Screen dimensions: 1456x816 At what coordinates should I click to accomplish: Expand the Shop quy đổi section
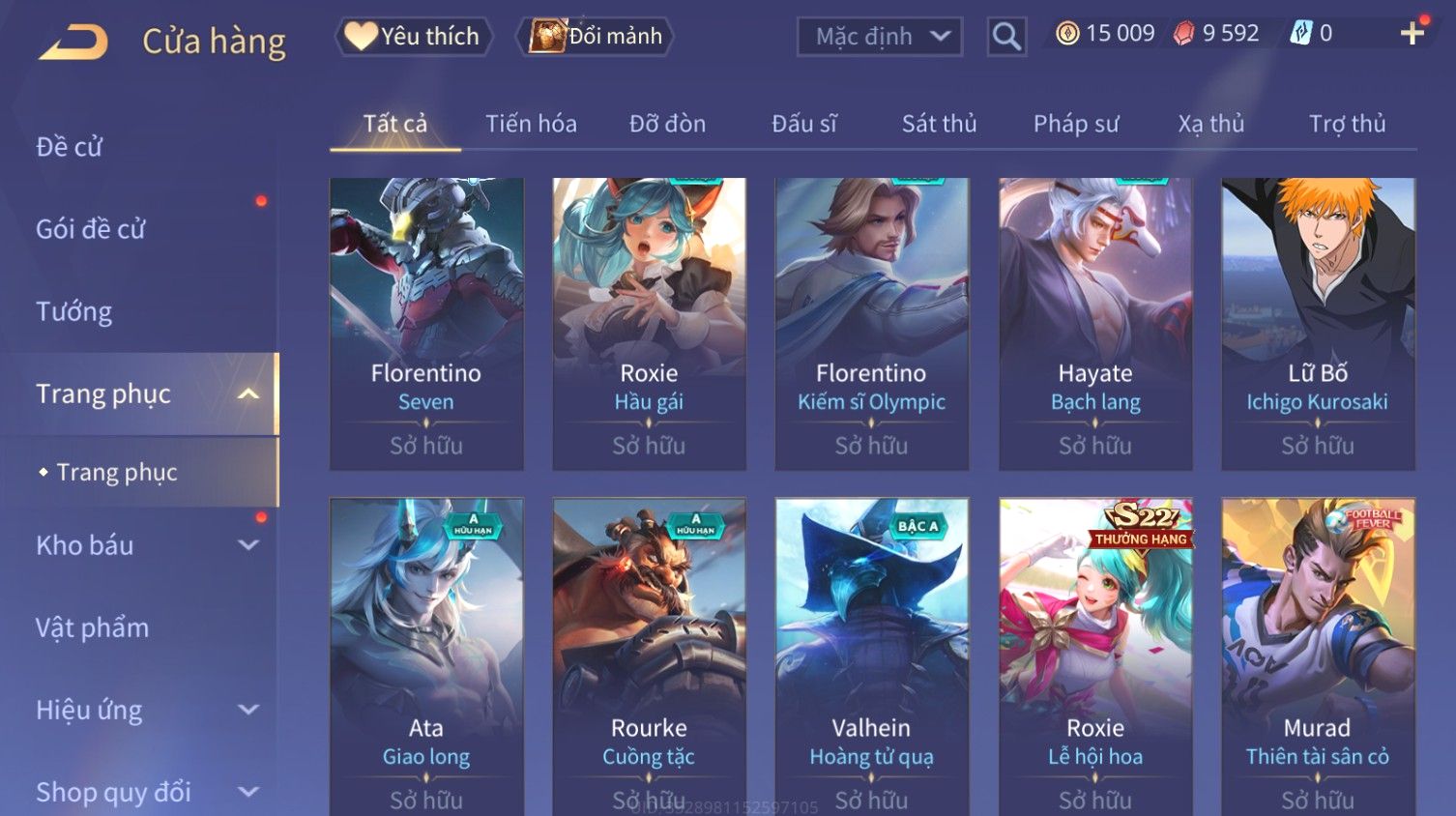coord(248,792)
